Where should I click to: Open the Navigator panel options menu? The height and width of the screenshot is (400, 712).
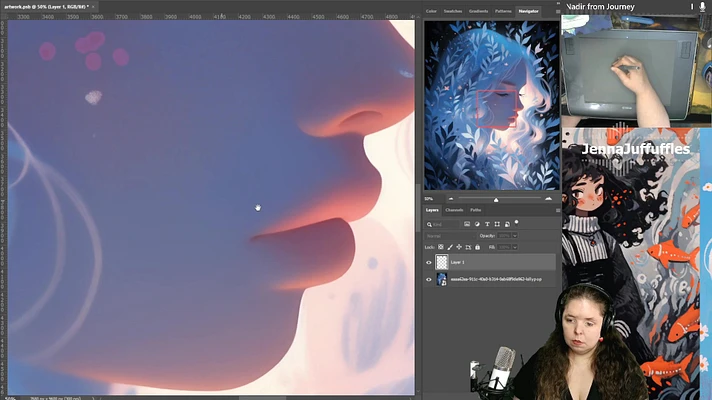tap(558, 11)
